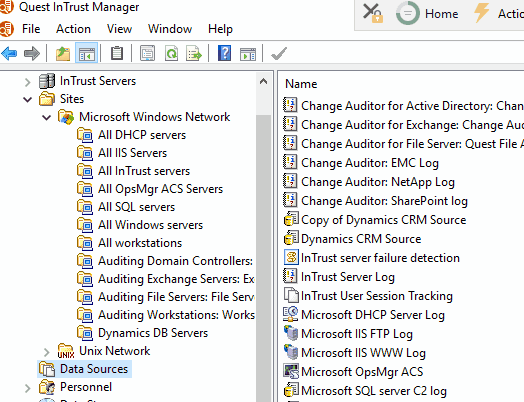Image resolution: width=524 pixels, height=402 pixels.
Task: Click the InTrust User Session Tracking icon
Action: 291,295
